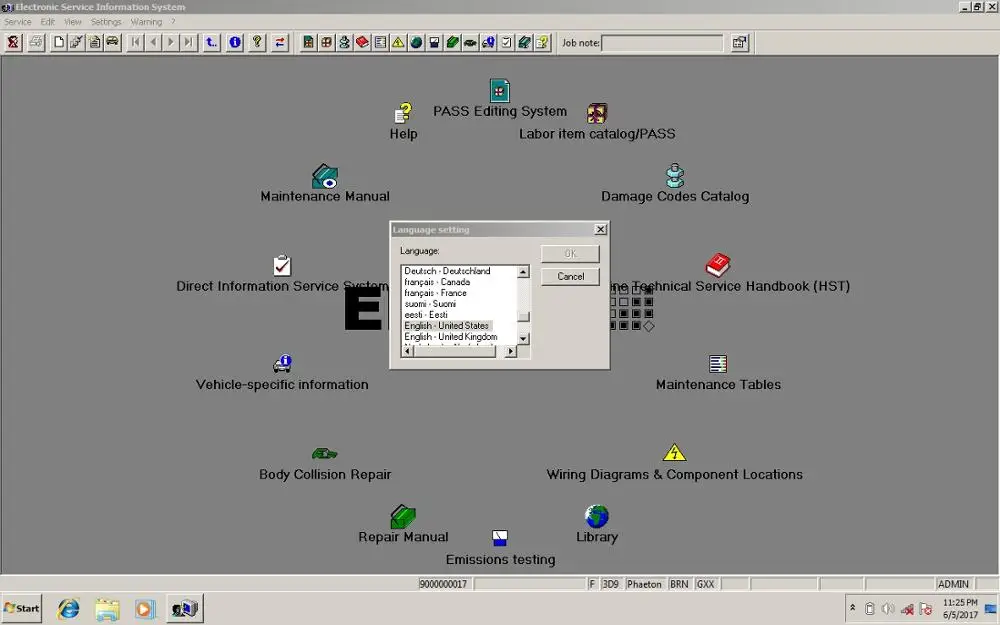Open the Edit menu
The width and height of the screenshot is (1000, 625).
click(48, 22)
